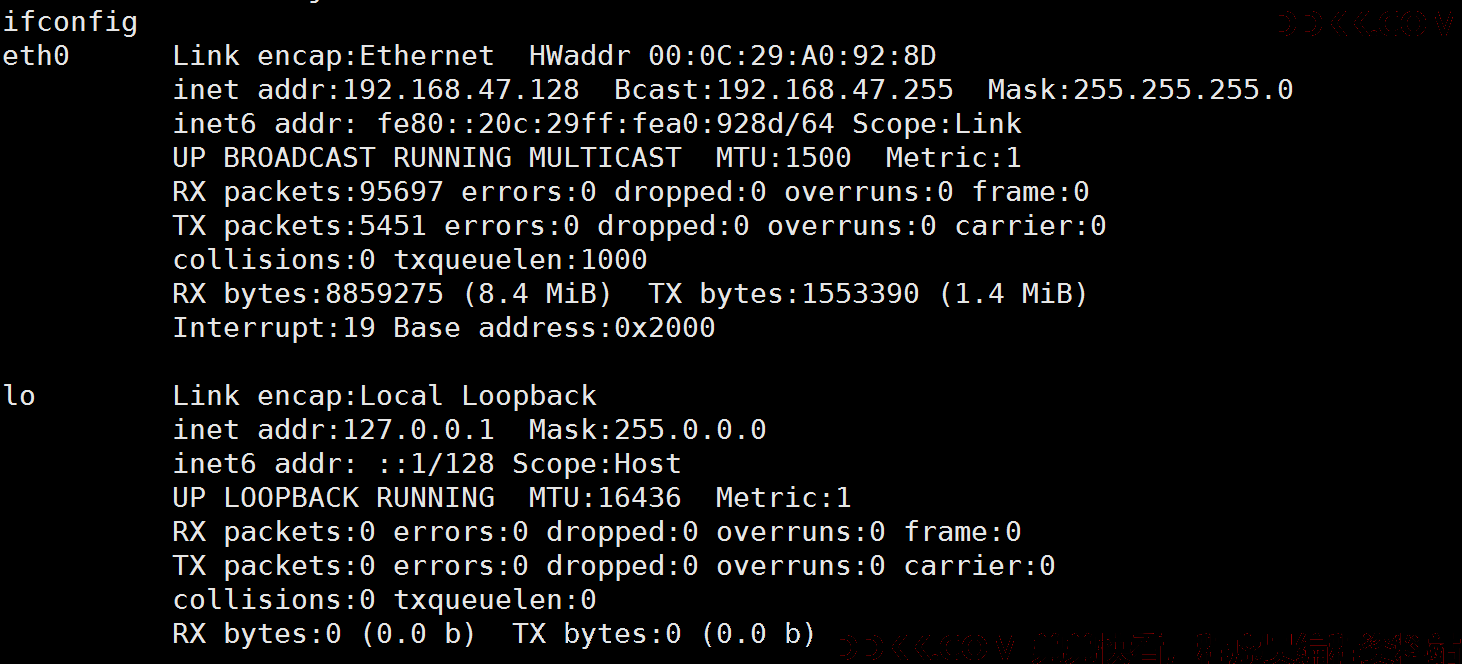Click the RX packets:95697 count

point(308,192)
